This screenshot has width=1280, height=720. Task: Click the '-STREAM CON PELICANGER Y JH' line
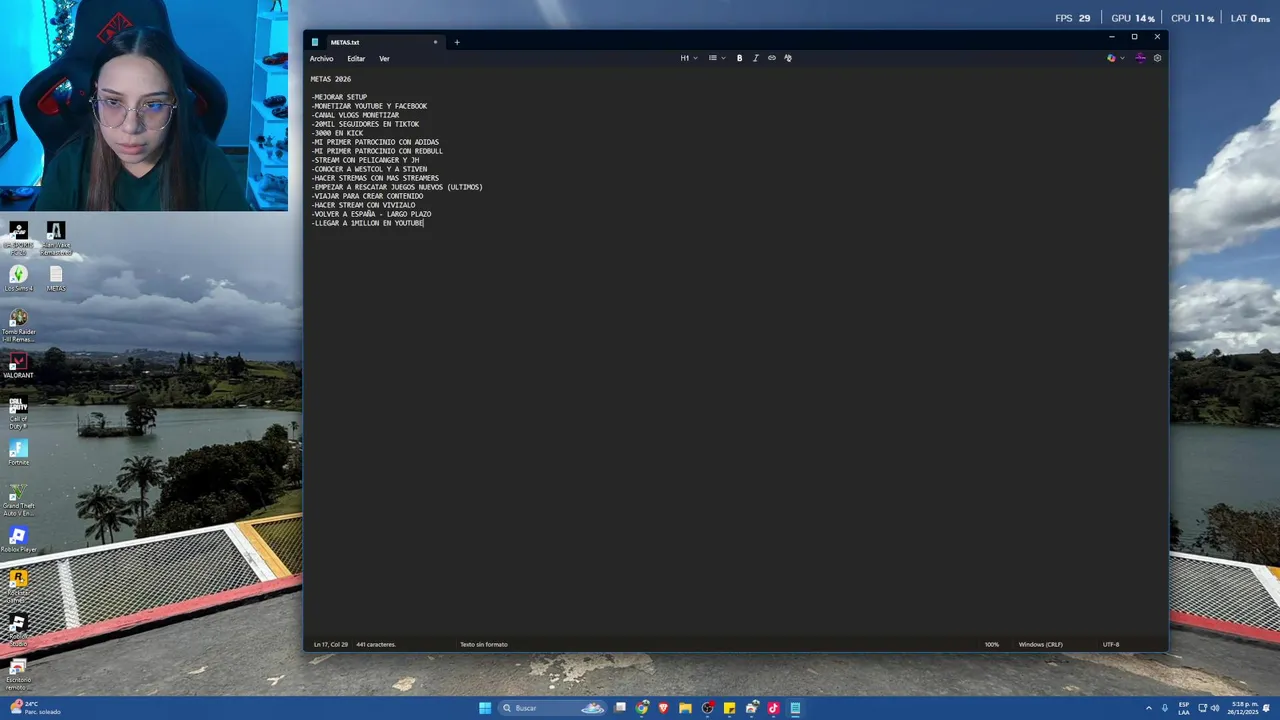click(x=365, y=160)
